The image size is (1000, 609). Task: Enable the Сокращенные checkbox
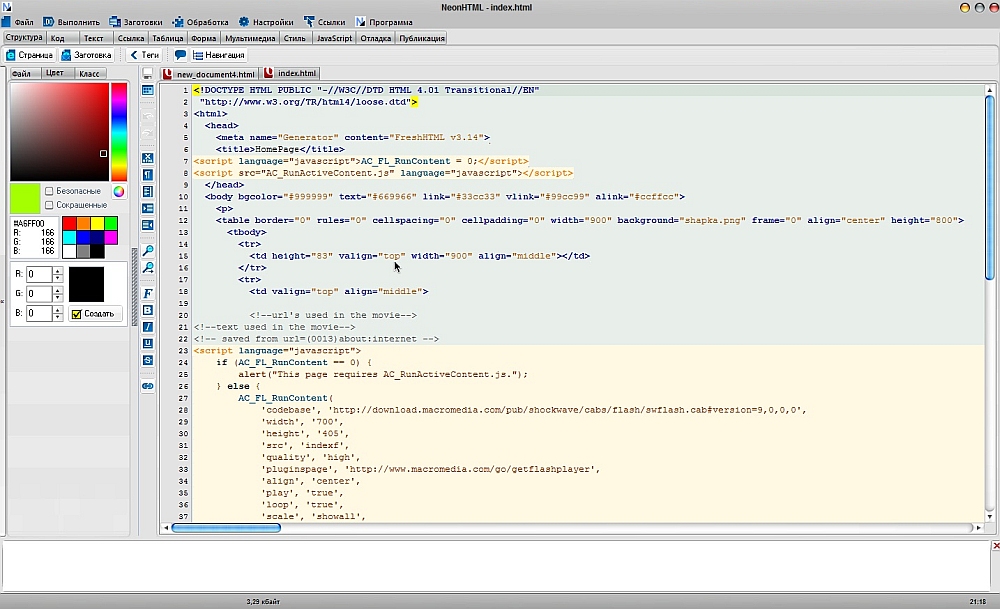50,205
